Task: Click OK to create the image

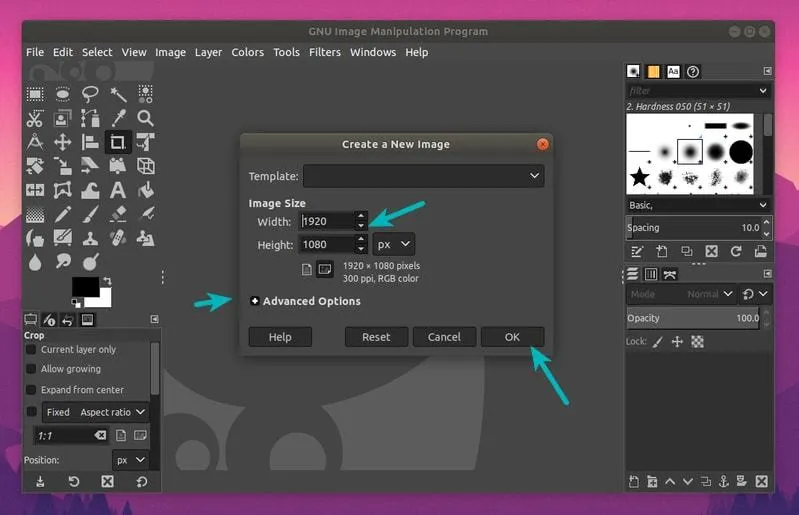Action: click(512, 337)
